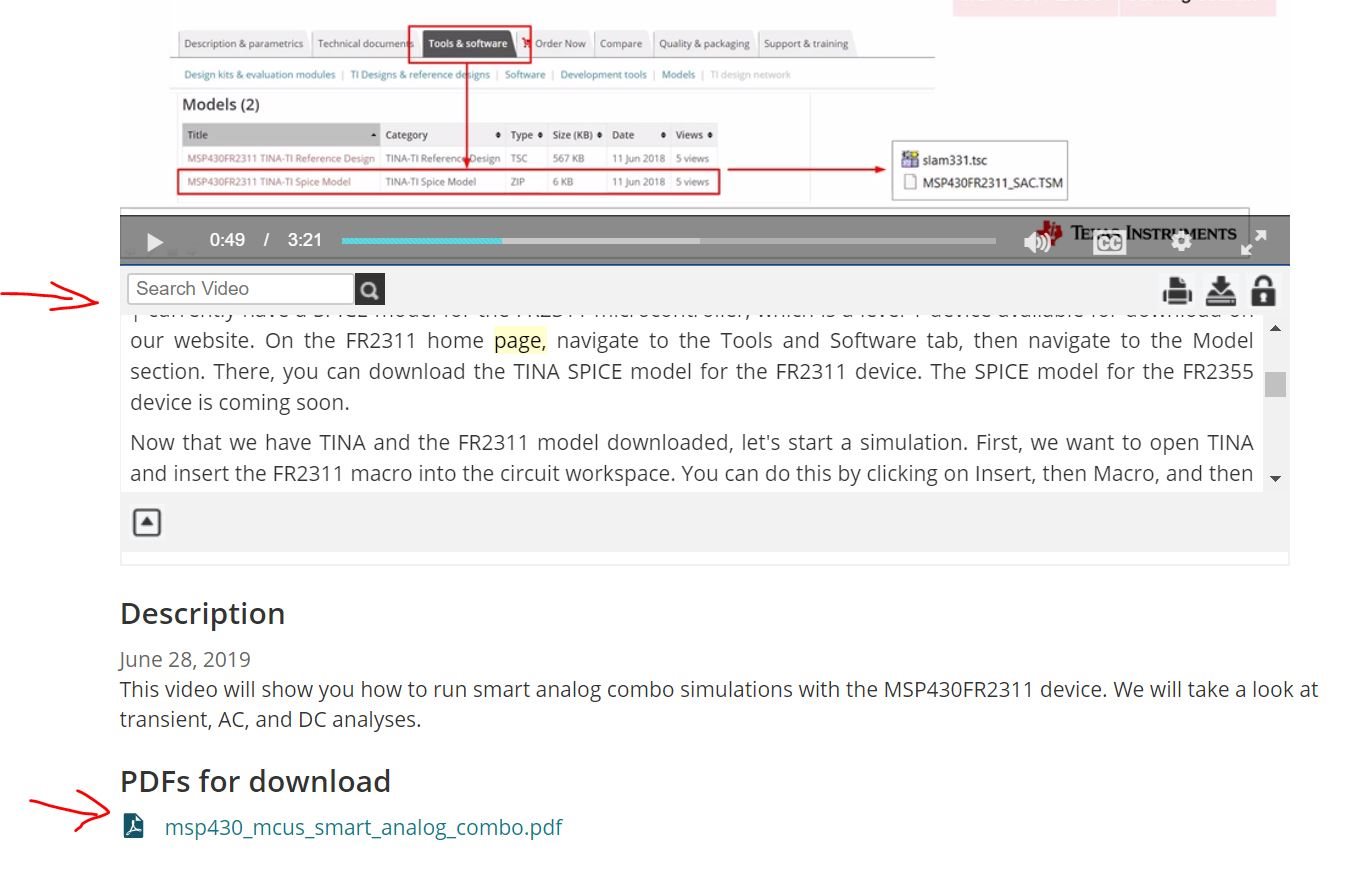Open the video player settings gear
This screenshot has height=879, width=1357.
(1181, 241)
